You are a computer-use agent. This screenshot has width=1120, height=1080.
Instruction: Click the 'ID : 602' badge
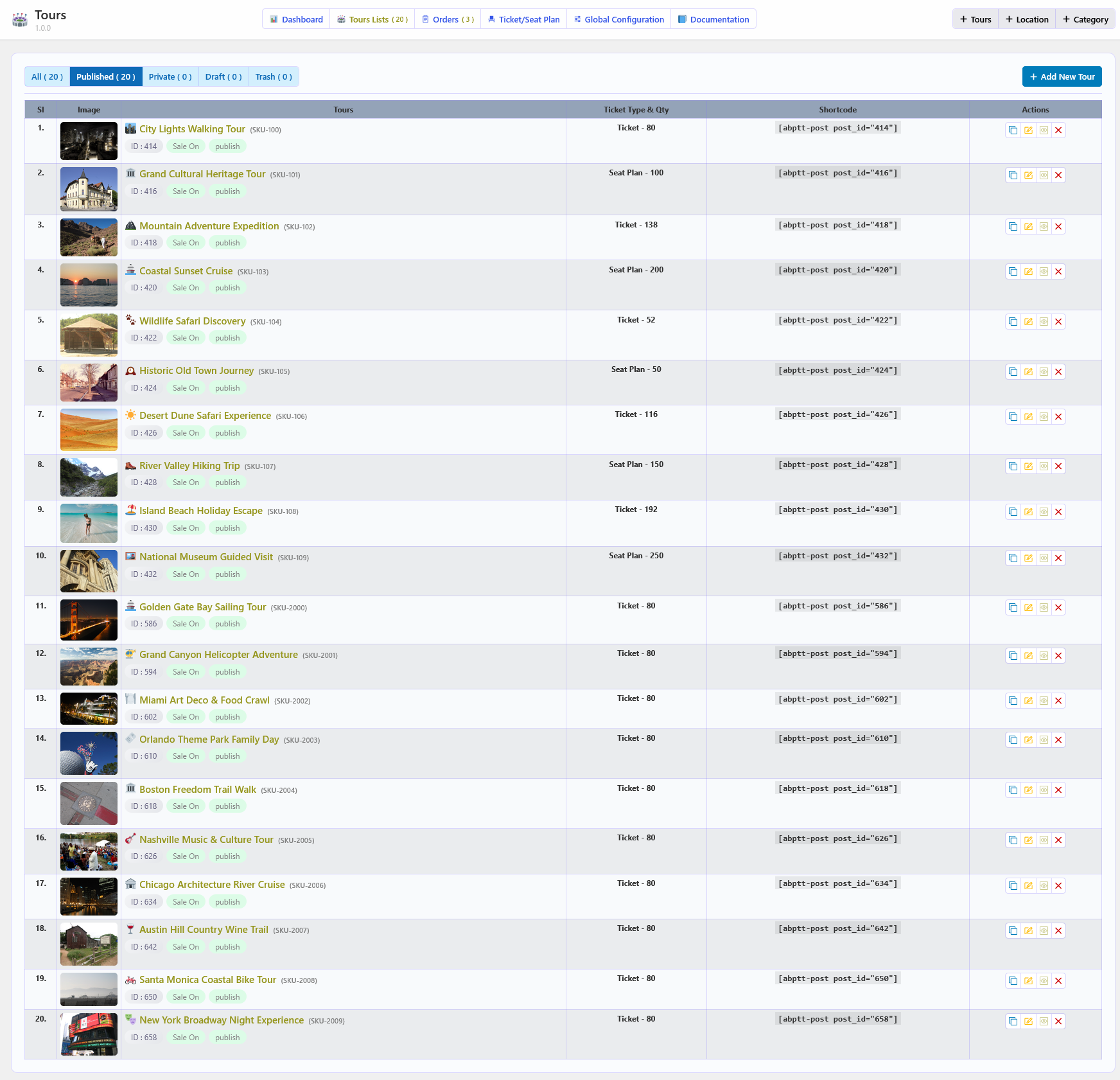144,717
